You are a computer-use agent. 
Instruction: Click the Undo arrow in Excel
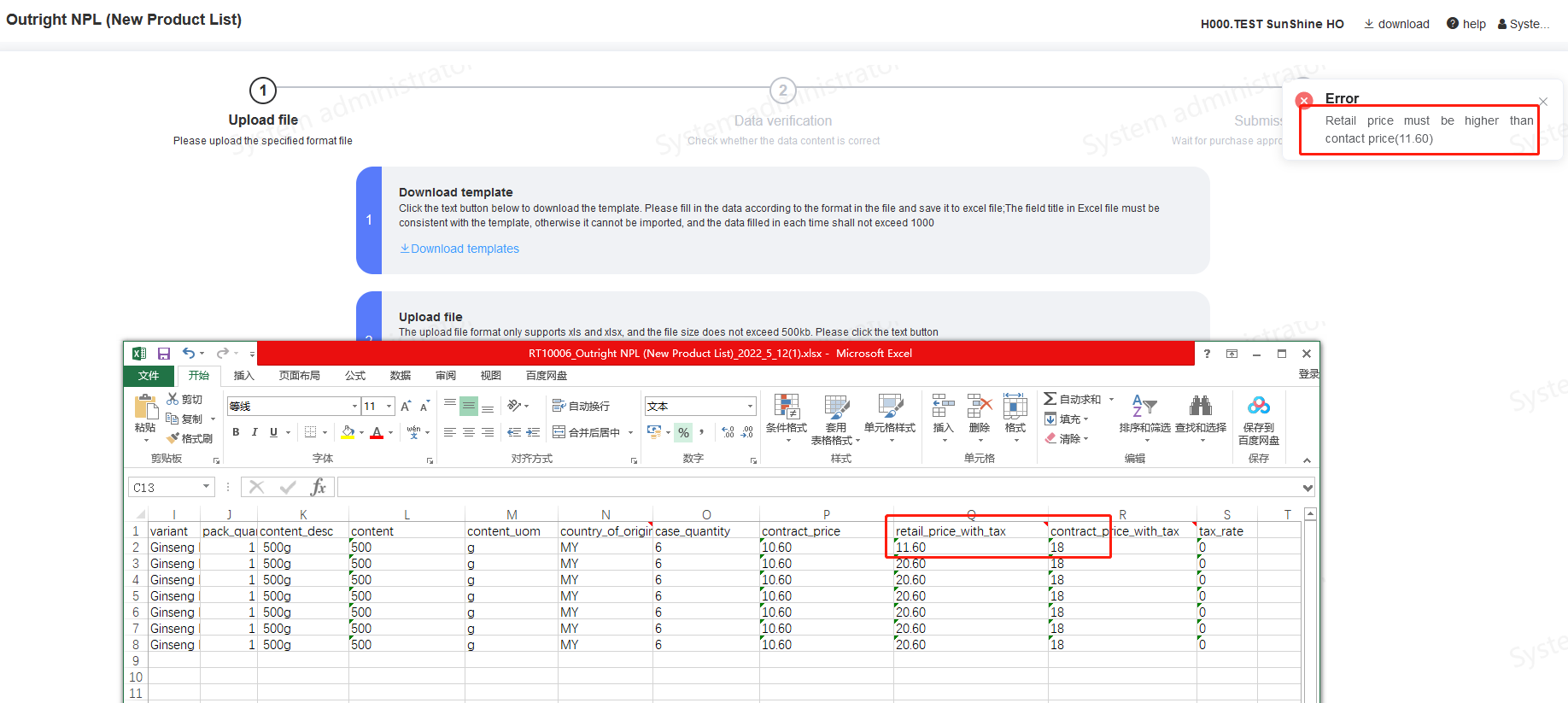188,354
